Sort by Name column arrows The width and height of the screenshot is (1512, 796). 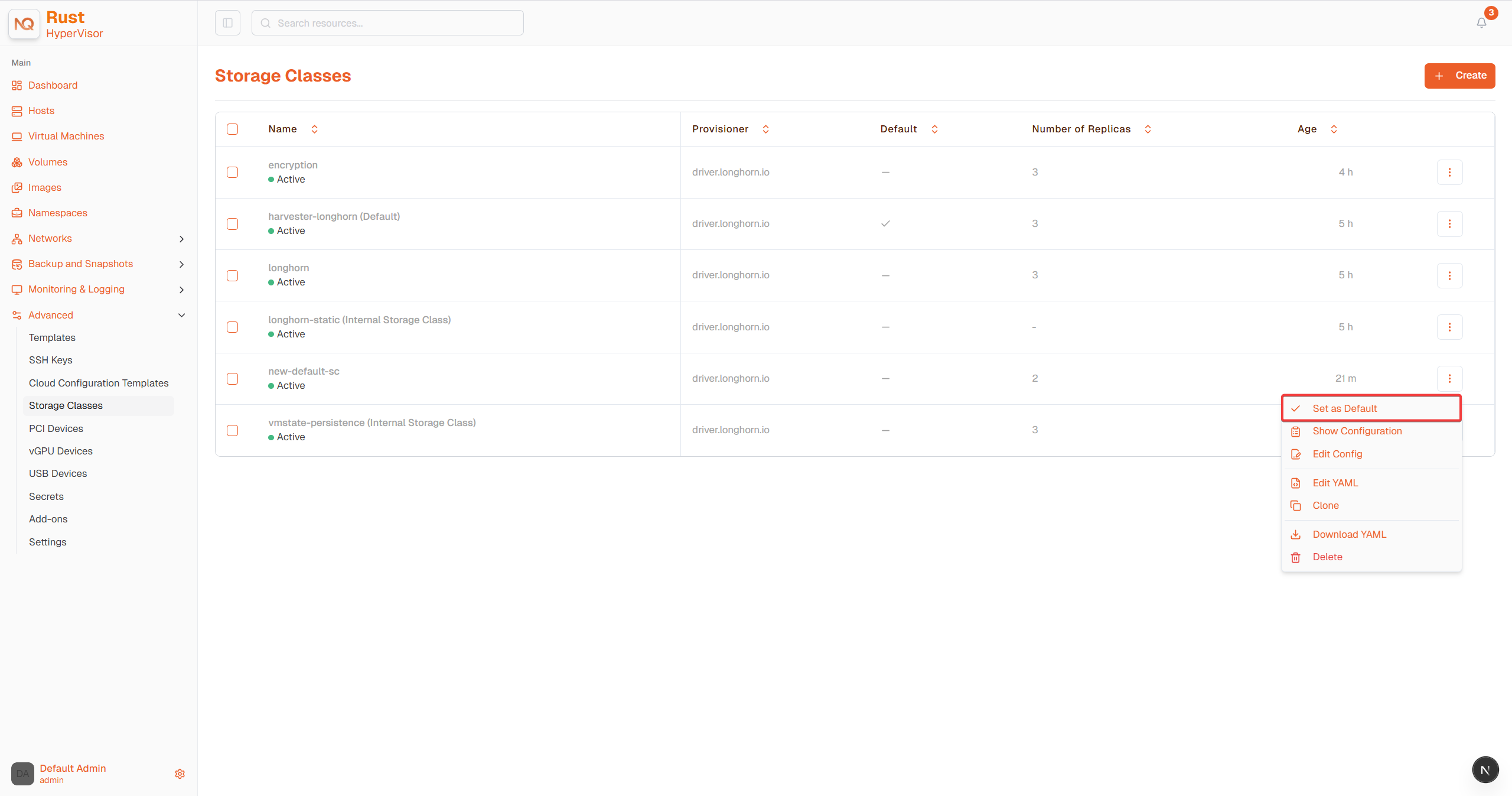[315, 129]
